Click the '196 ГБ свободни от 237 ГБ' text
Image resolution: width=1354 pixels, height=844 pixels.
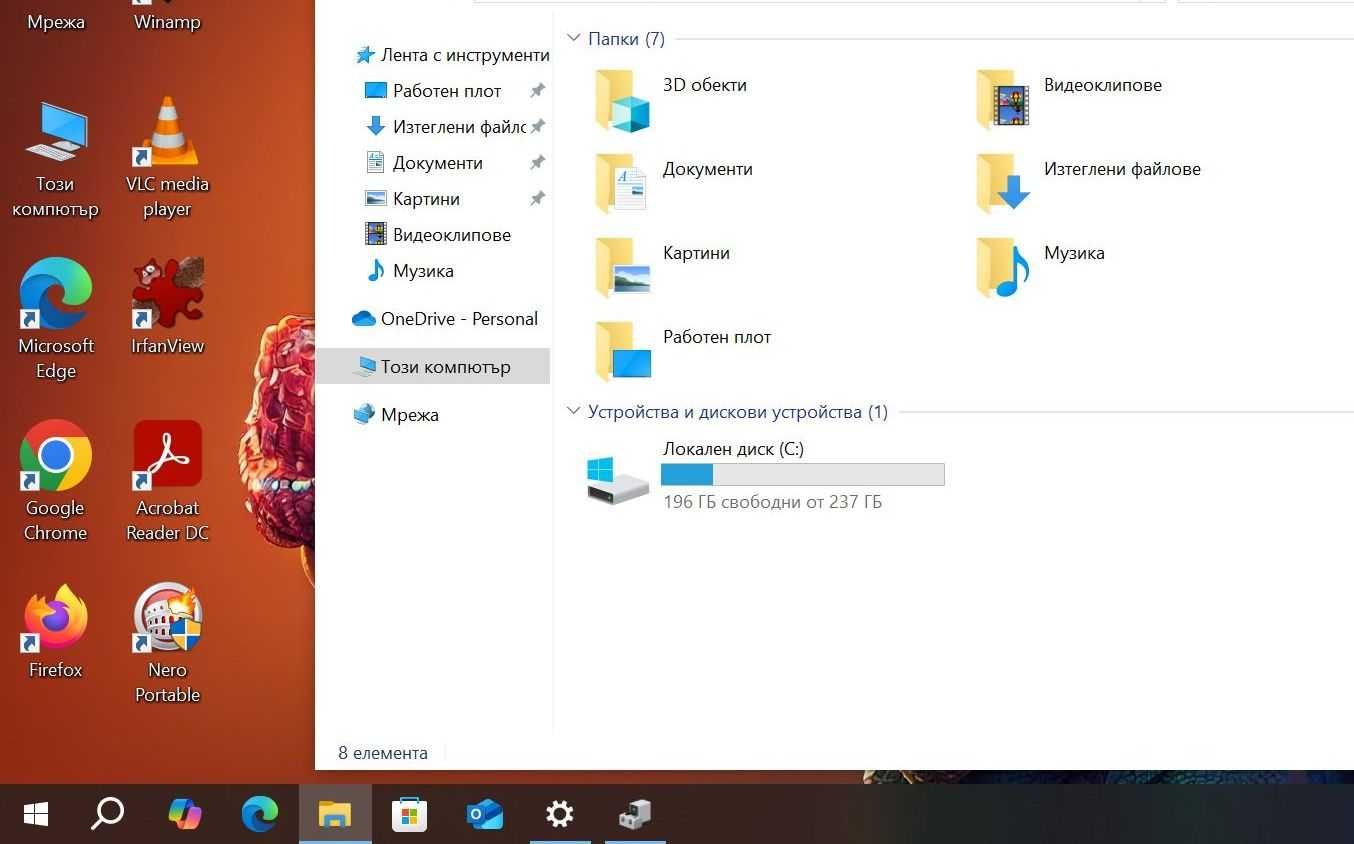pyautogui.click(x=772, y=502)
